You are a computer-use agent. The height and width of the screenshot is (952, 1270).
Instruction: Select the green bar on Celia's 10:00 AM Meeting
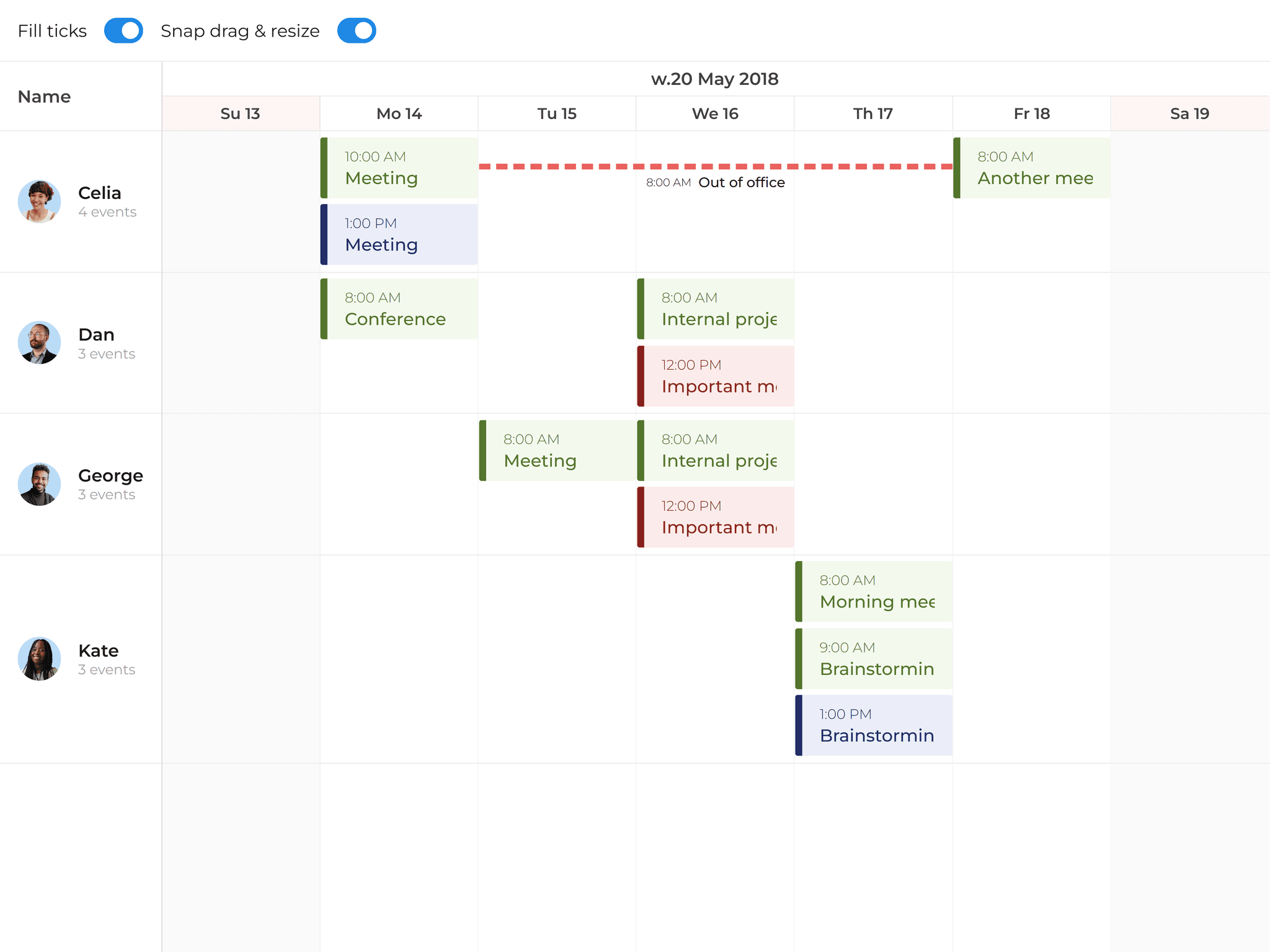click(324, 167)
